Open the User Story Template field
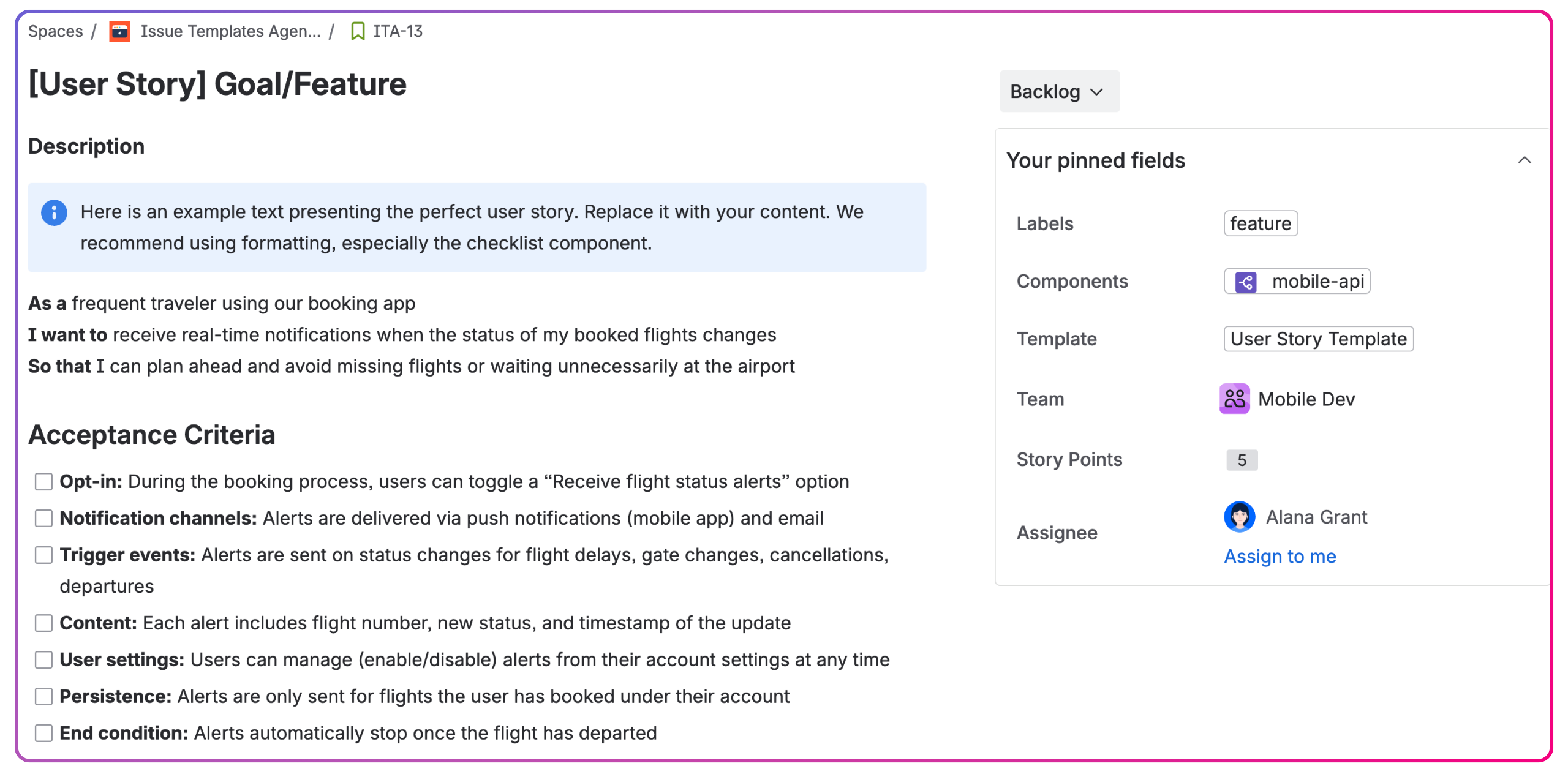 click(x=1318, y=339)
